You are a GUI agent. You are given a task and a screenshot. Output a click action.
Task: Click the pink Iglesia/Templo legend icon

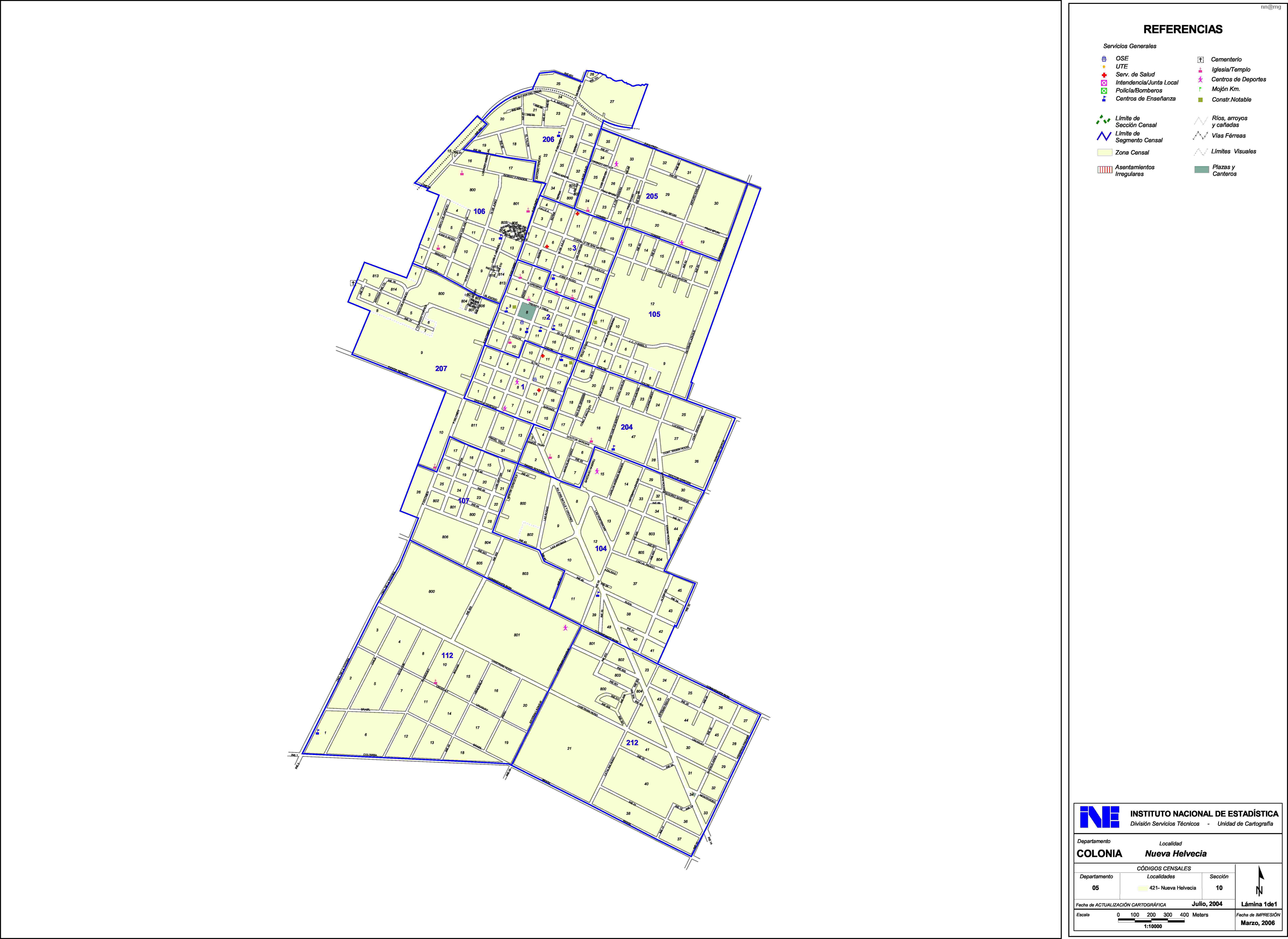[1201, 70]
